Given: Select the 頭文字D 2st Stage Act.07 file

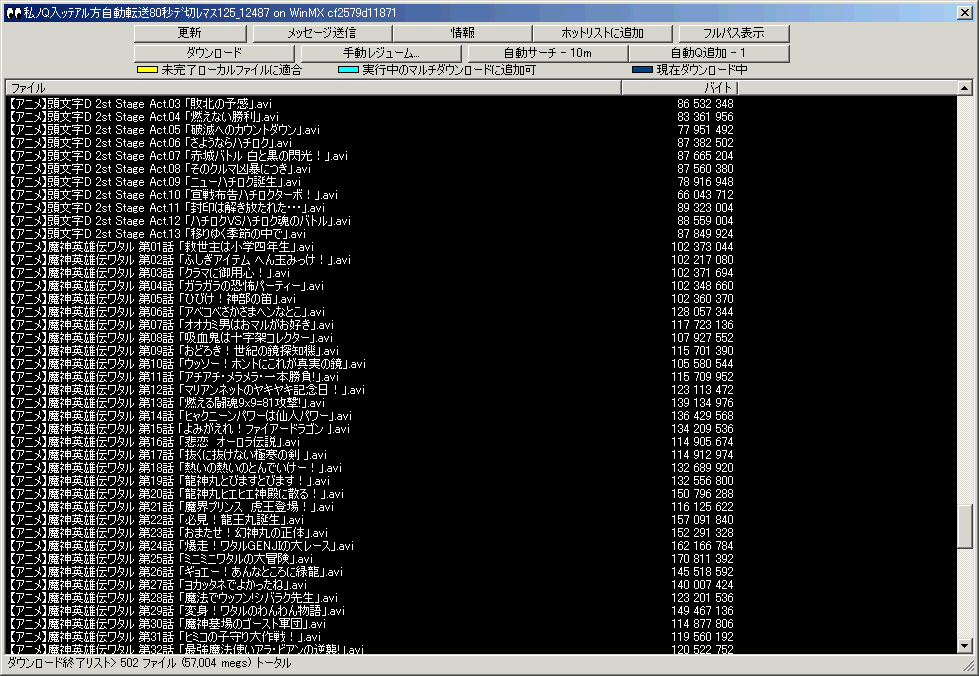Looking at the screenshot, I should click(178, 156).
